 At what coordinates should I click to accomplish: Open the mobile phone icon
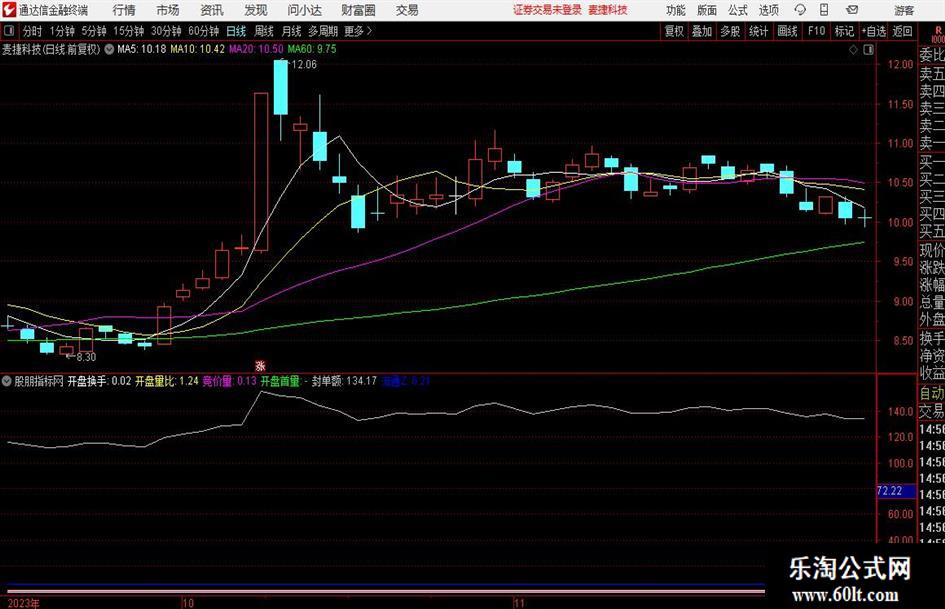tap(824, 10)
